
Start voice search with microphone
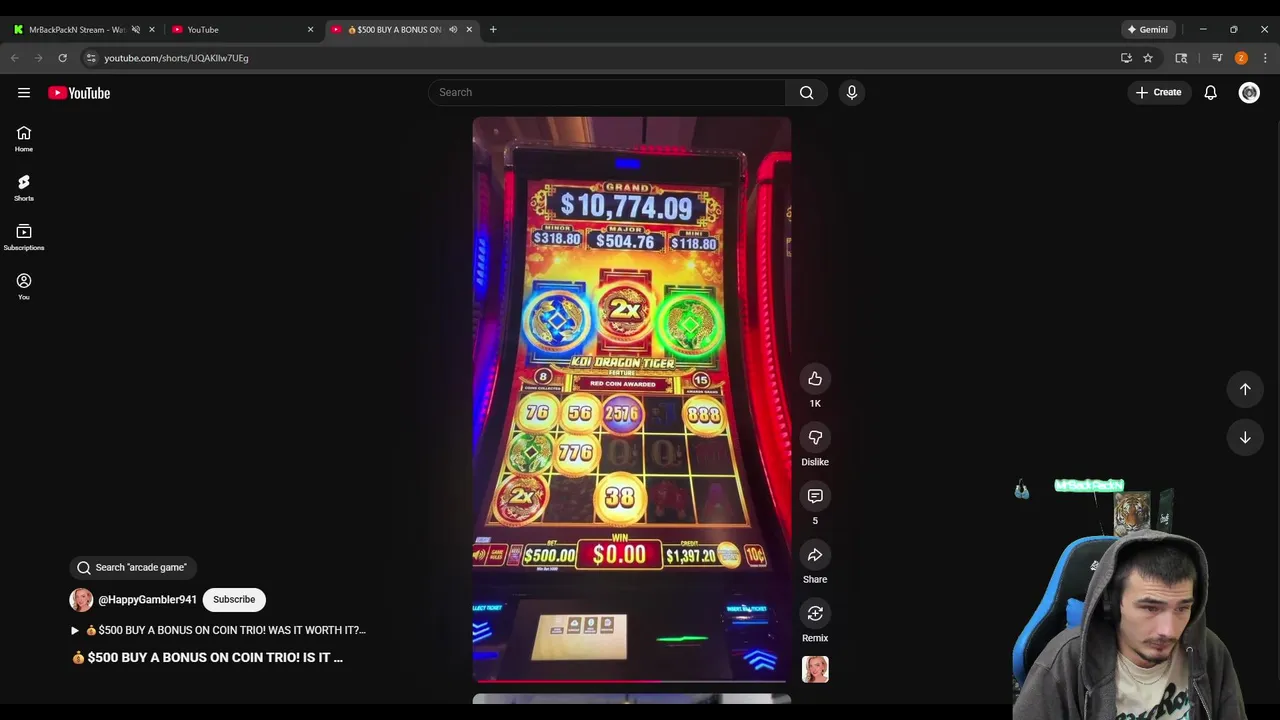(x=852, y=92)
